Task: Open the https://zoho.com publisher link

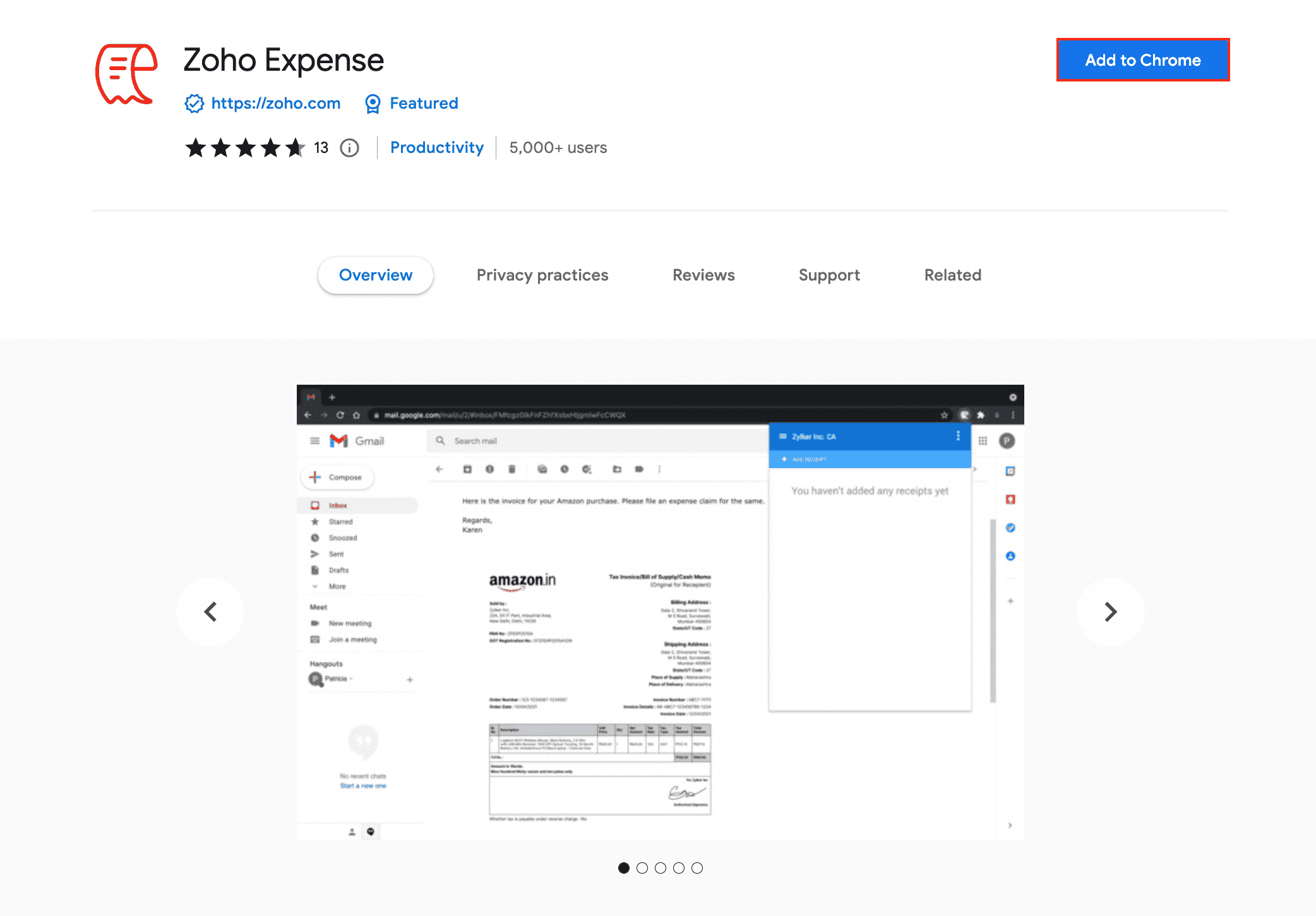Action: tap(275, 103)
